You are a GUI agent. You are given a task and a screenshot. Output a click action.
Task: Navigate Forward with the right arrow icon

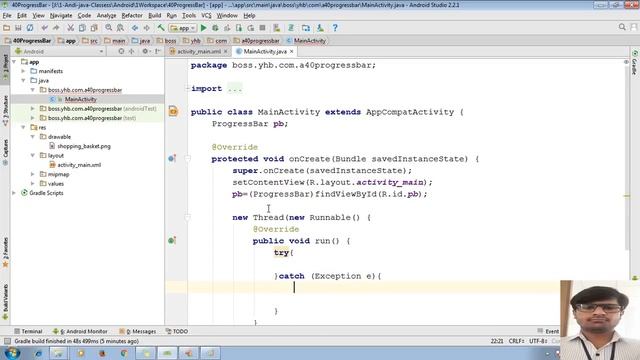pos(146,28)
